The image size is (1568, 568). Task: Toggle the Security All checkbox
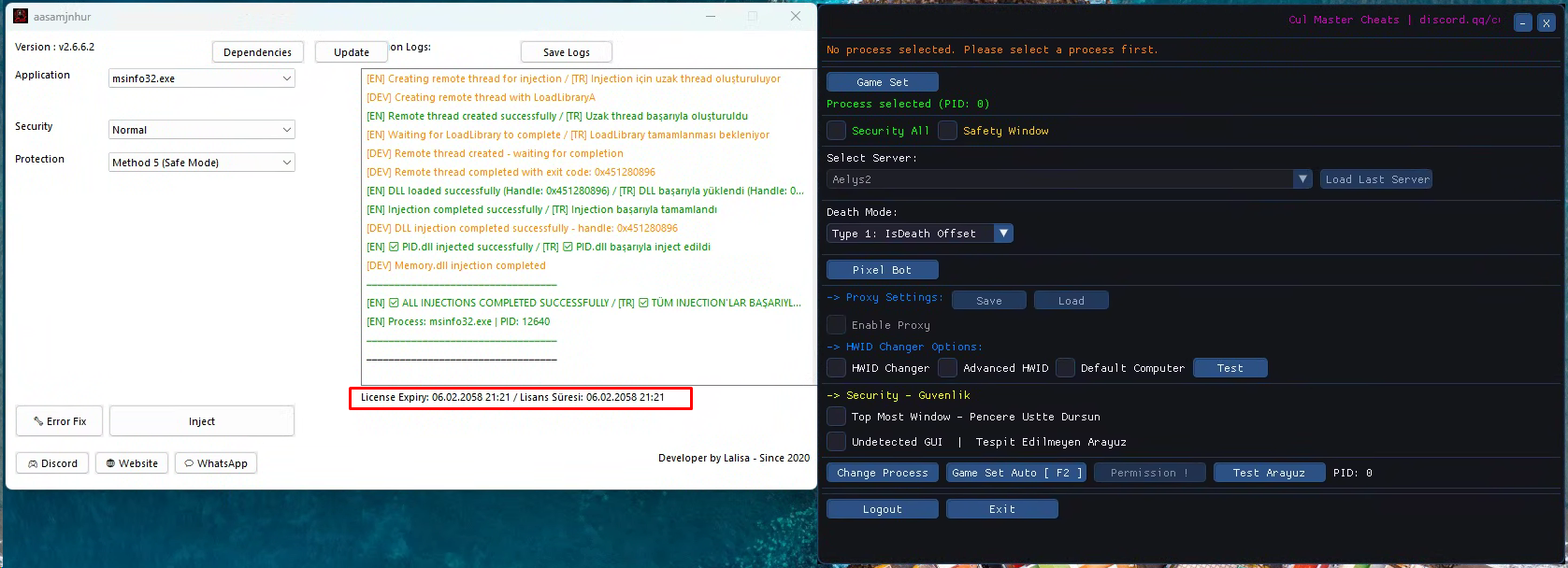[x=837, y=131]
